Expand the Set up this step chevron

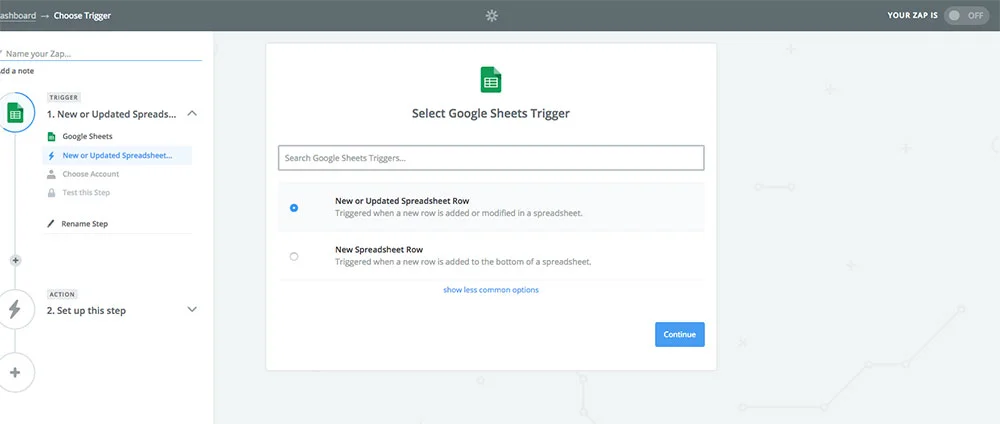point(192,309)
